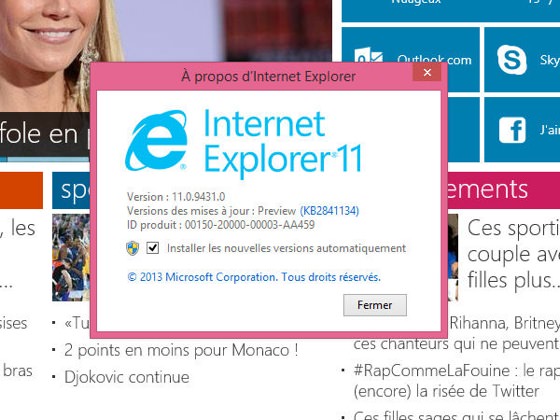Open the "2 points en moins pour Monaco" headline
Viewport: 560px width, 420px height.
[x=181, y=350]
